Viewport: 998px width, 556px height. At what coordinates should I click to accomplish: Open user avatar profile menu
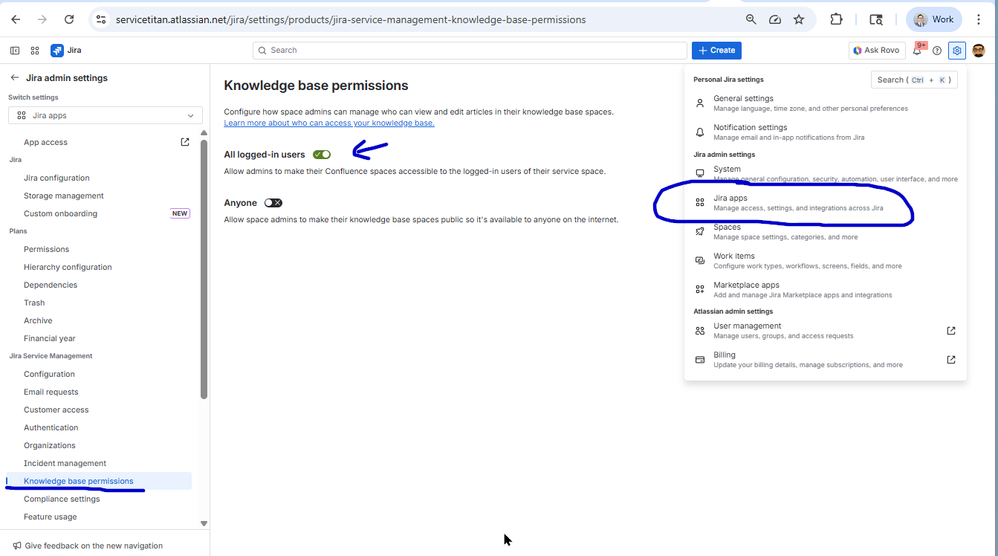pos(979,50)
